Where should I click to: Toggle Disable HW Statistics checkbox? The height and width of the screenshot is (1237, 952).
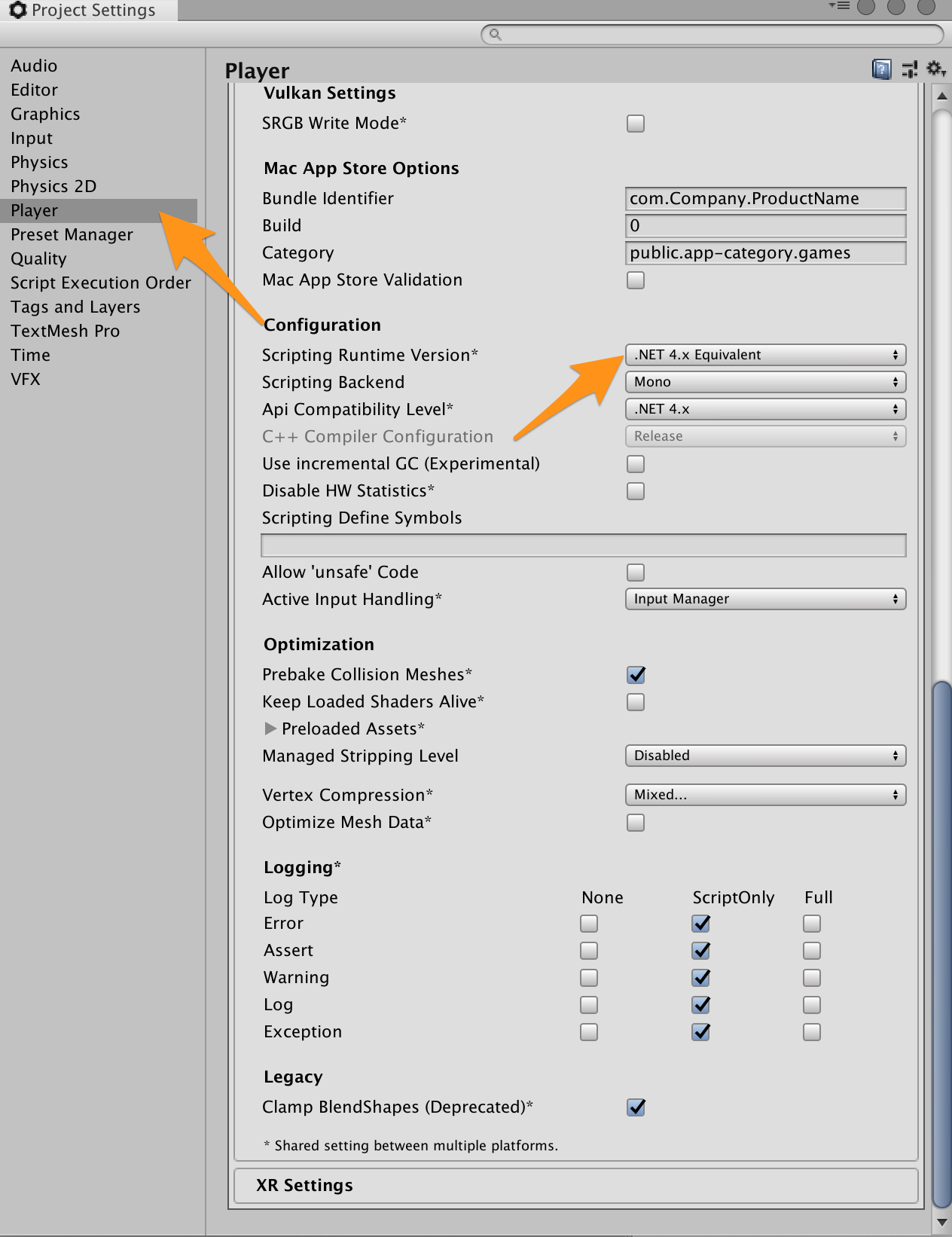pos(636,491)
